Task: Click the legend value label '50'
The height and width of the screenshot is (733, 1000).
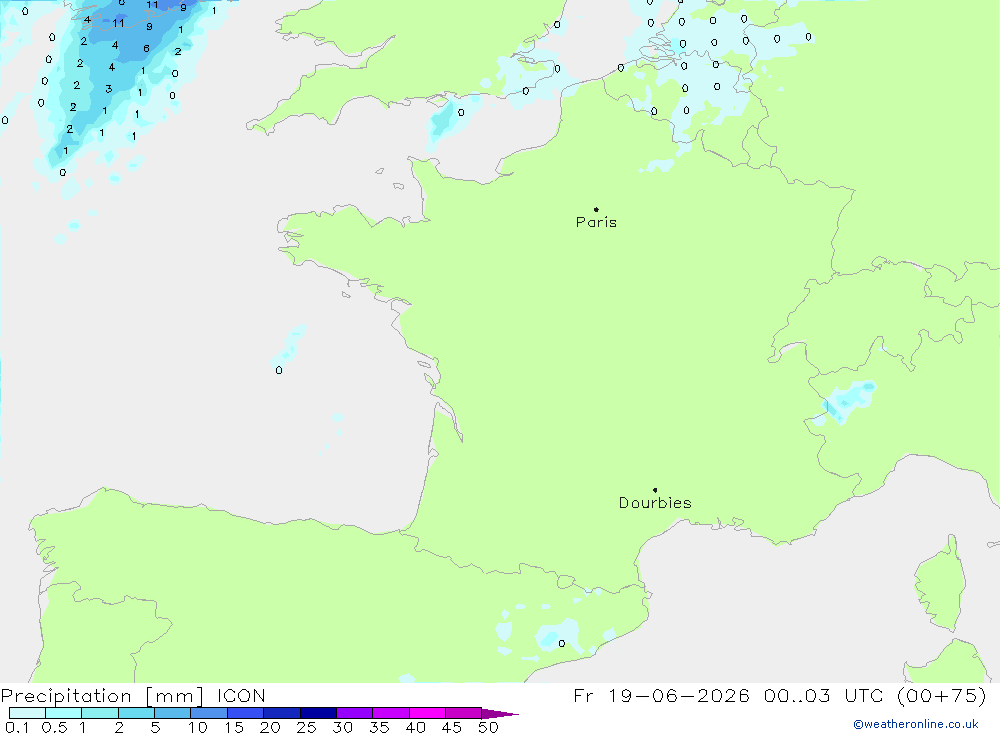Action: click(x=488, y=727)
